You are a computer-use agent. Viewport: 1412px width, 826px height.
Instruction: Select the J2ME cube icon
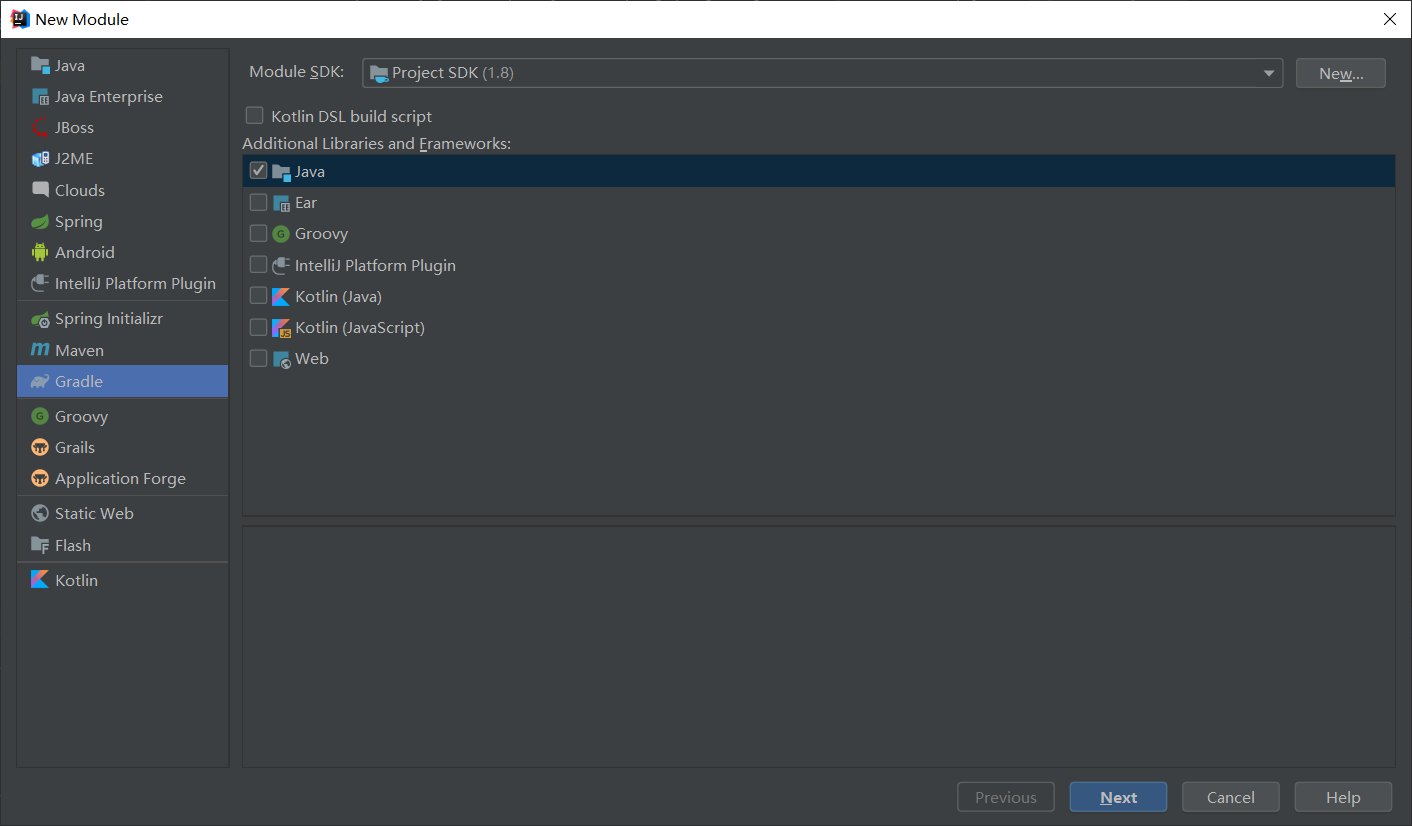[40, 159]
